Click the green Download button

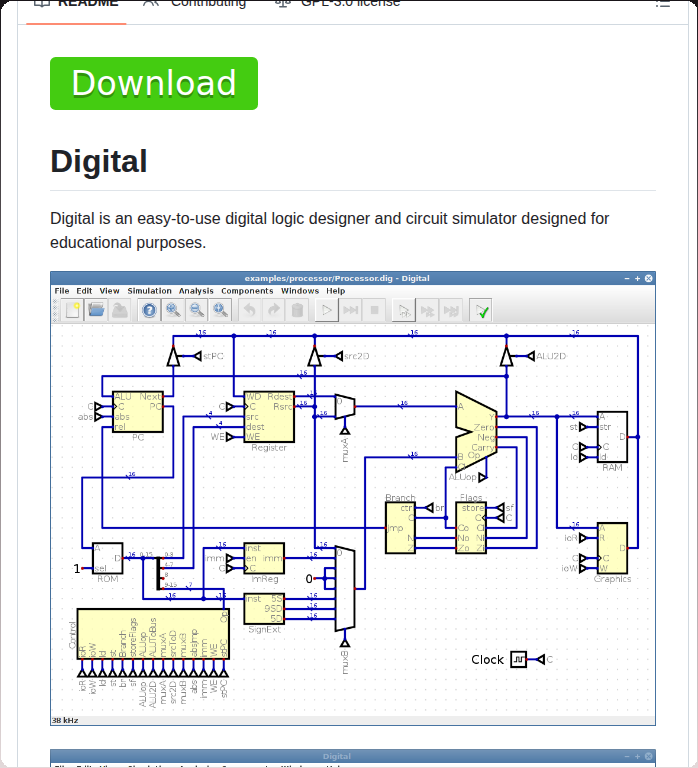point(154,83)
